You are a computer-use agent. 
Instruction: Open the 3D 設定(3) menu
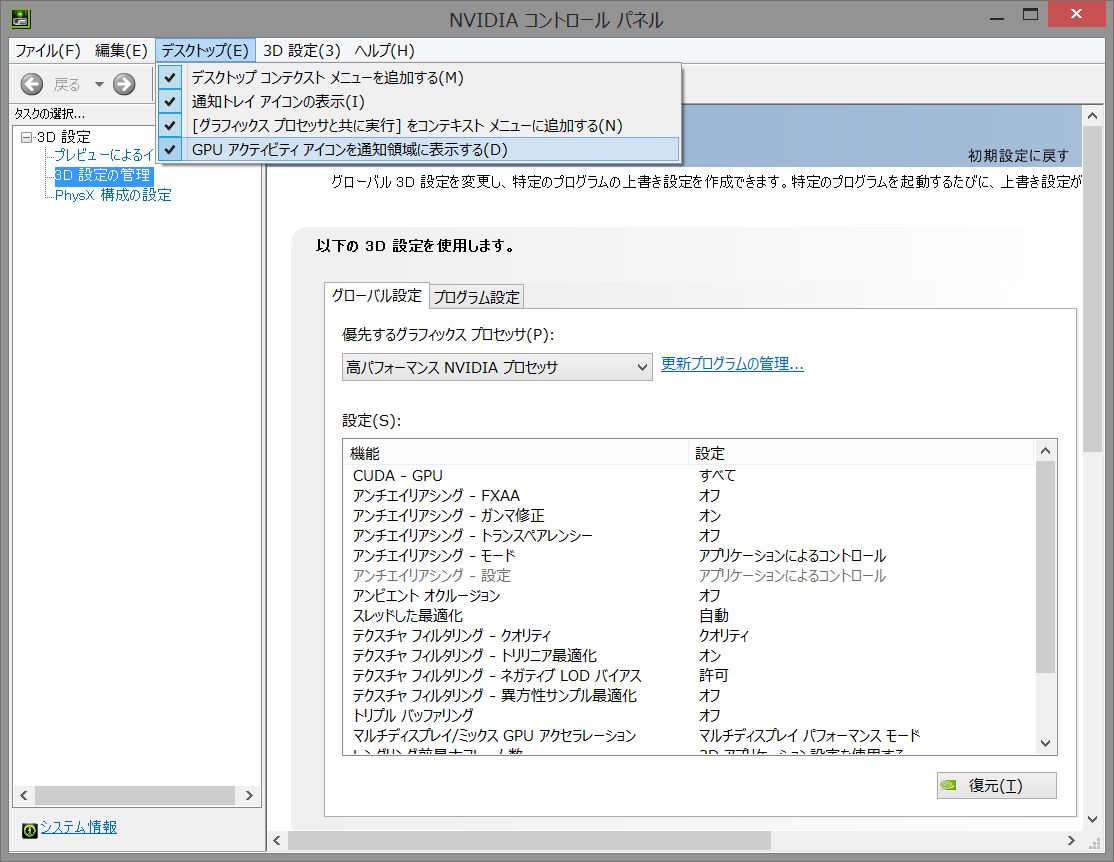302,50
